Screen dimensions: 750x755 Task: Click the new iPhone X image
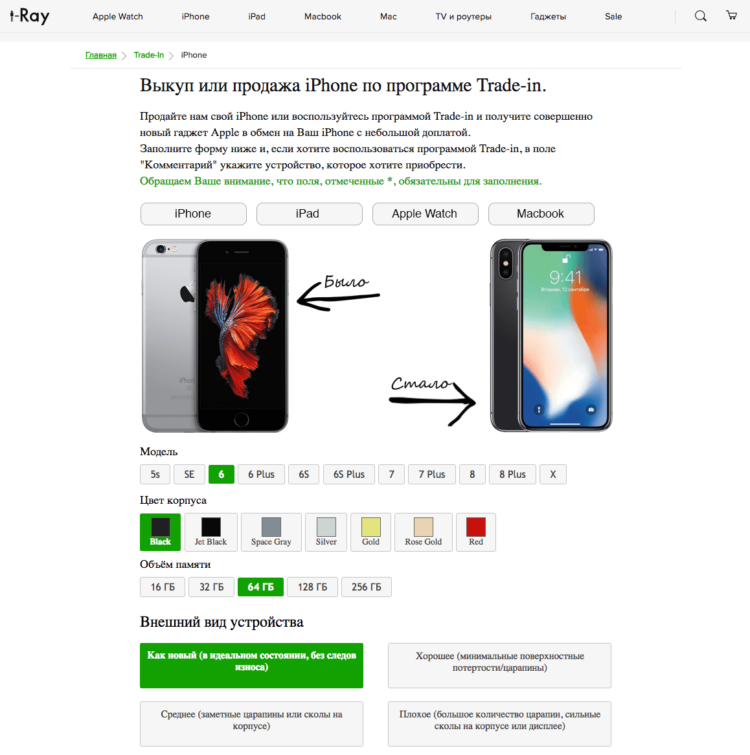pos(551,335)
